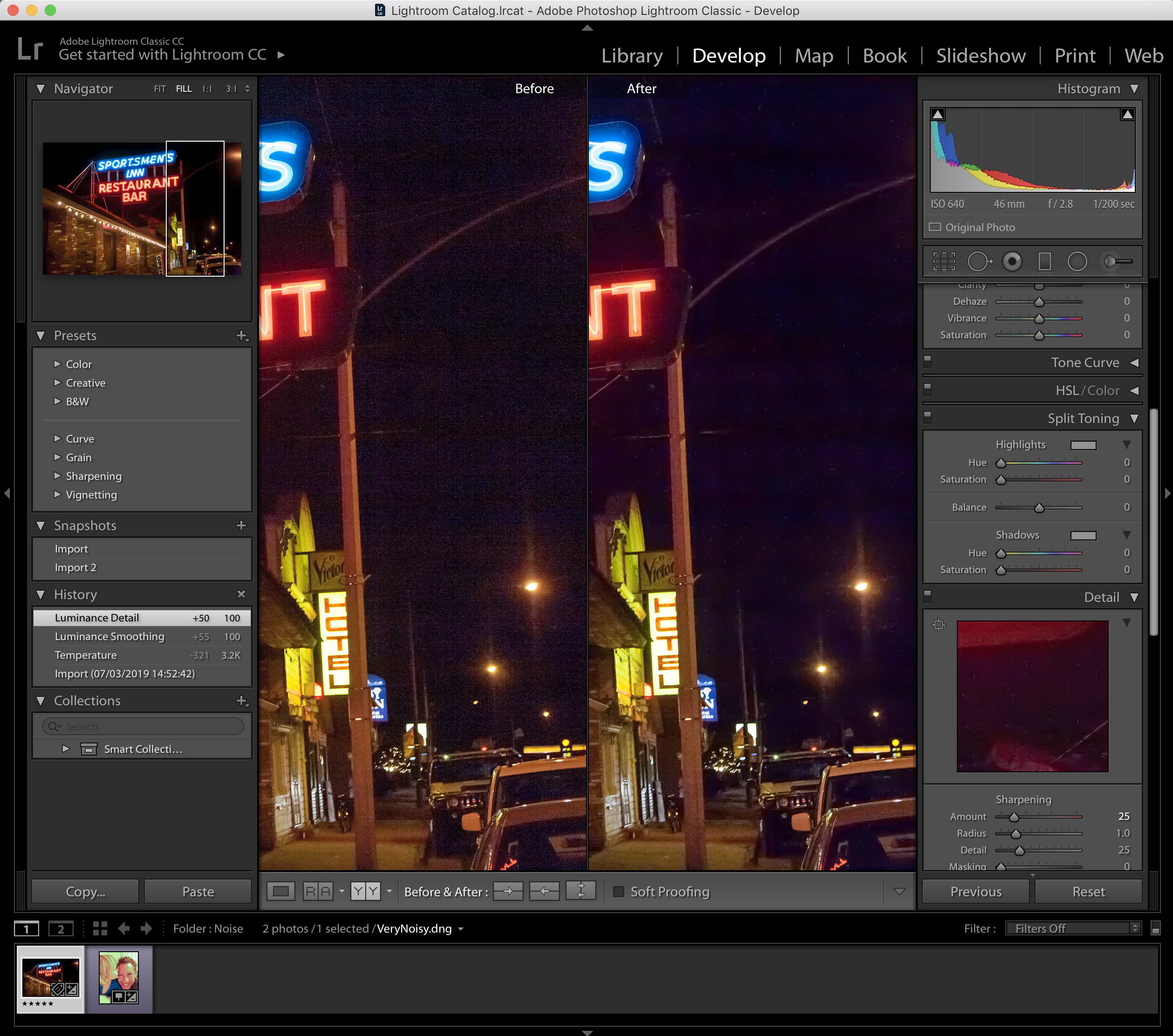Switch to the Library module
Screen dimensions: 1173x1036
pos(632,56)
